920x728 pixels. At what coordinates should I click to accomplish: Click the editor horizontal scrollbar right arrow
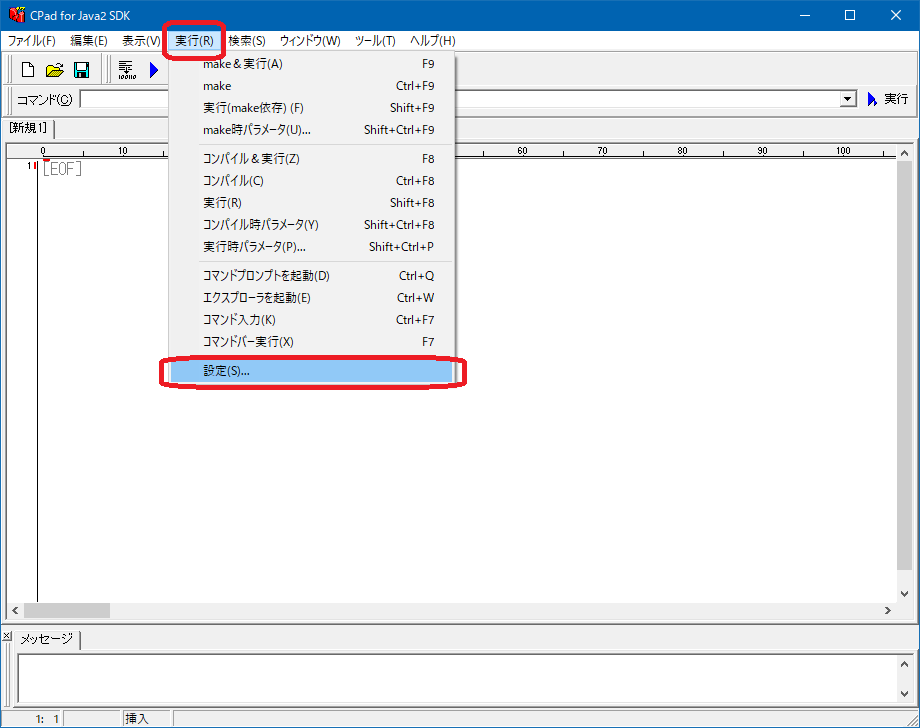(888, 611)
